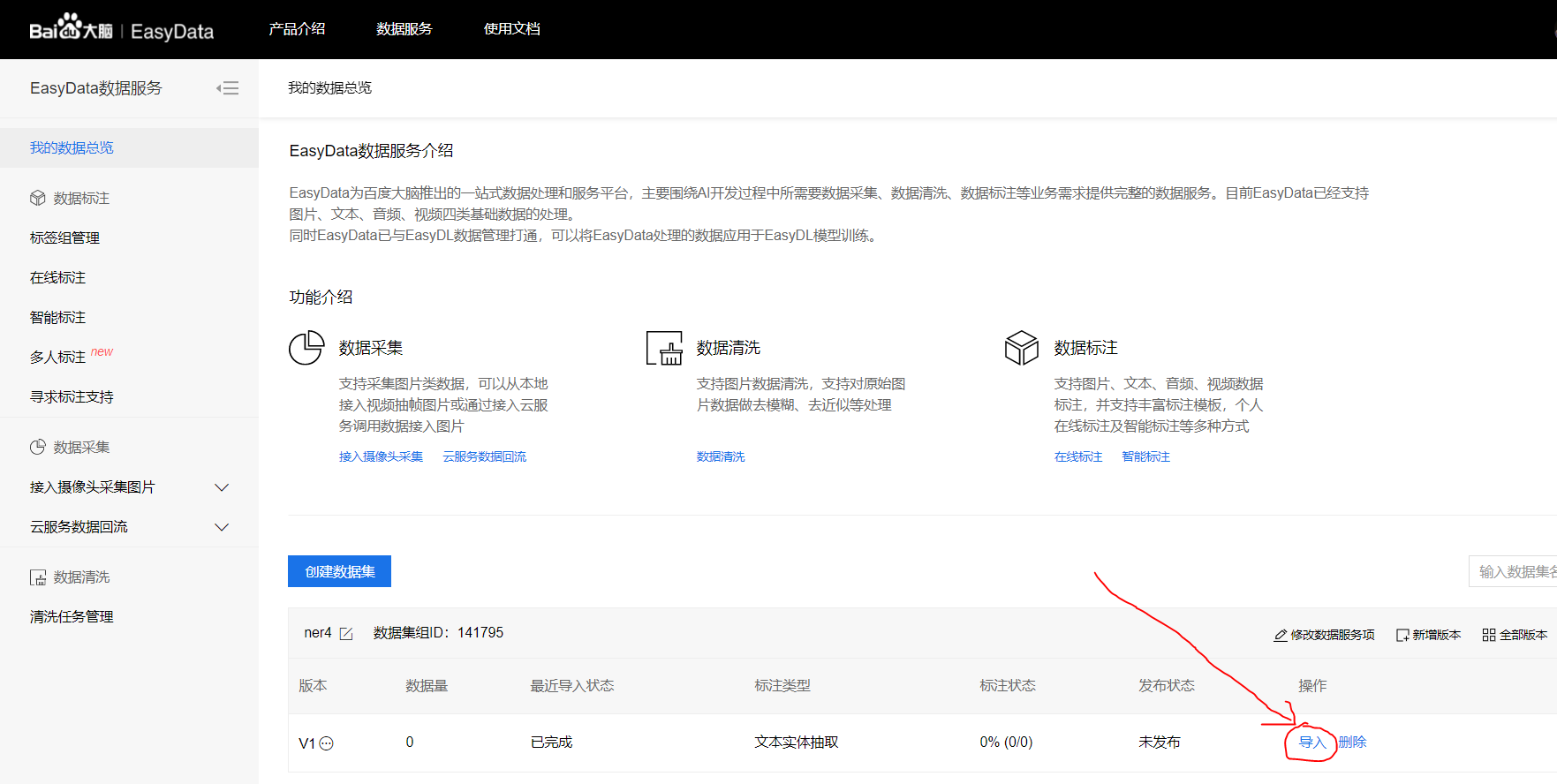
Task: Click the EasyData数据服务介绍 heading
Action: 371,151
